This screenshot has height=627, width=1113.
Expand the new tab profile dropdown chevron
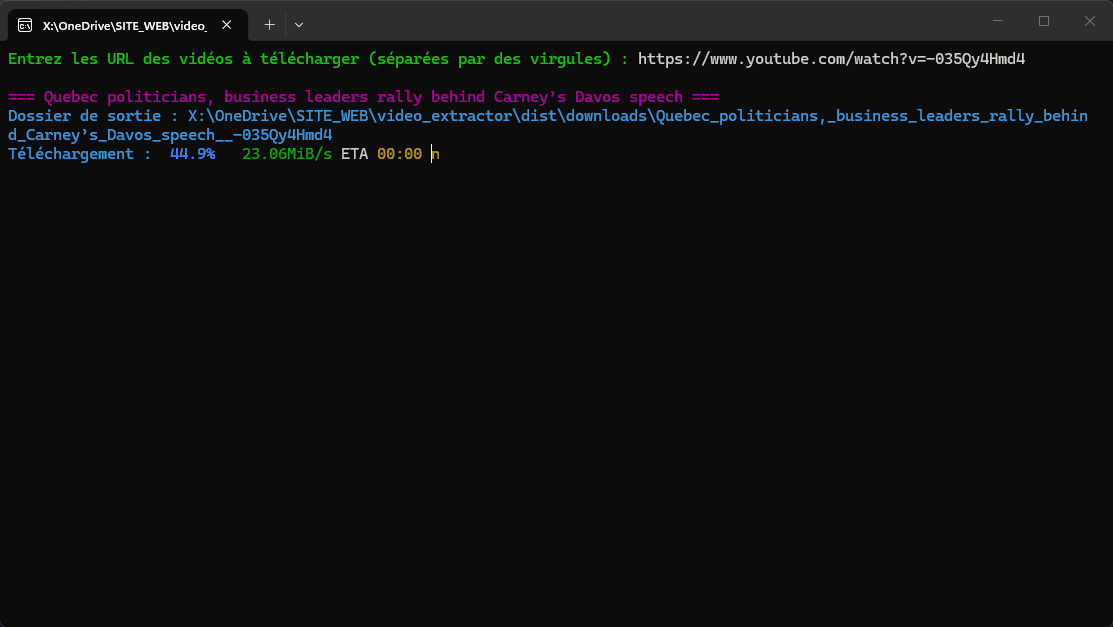click(299, 24)
